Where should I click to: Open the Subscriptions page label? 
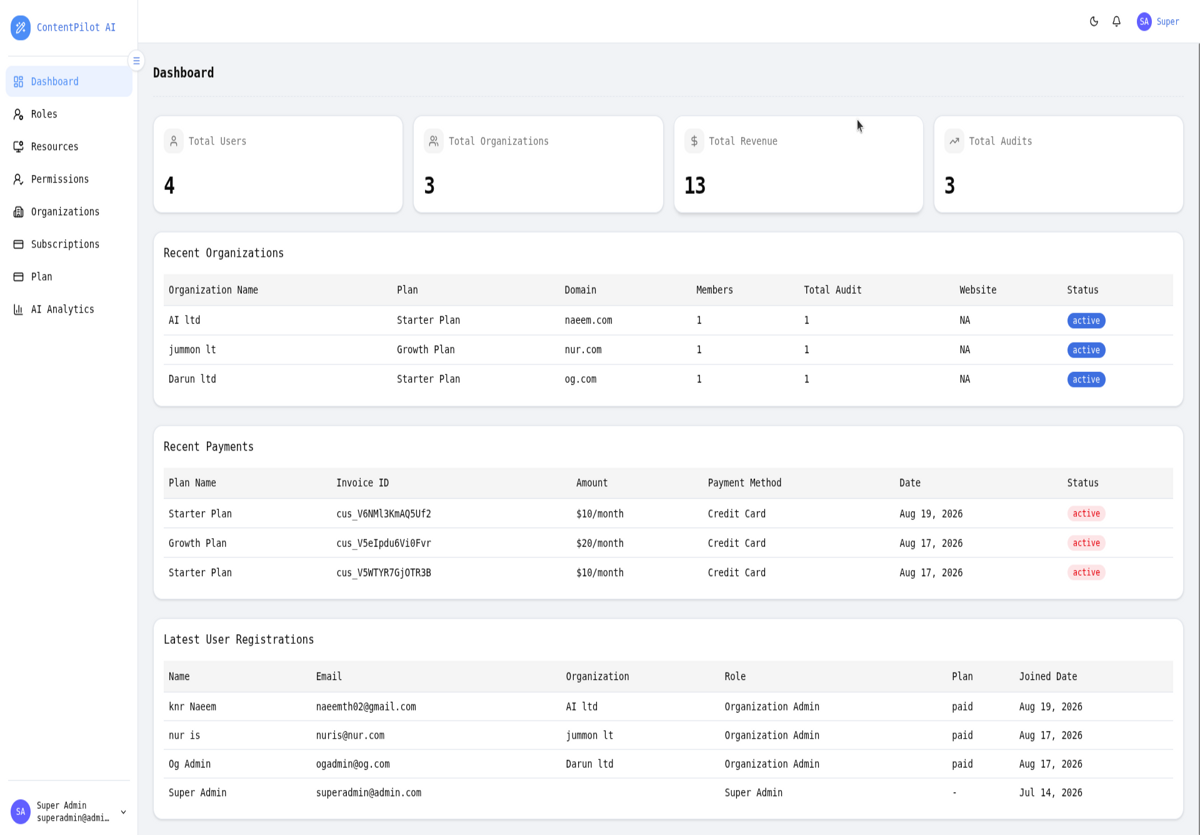point(65,244)
